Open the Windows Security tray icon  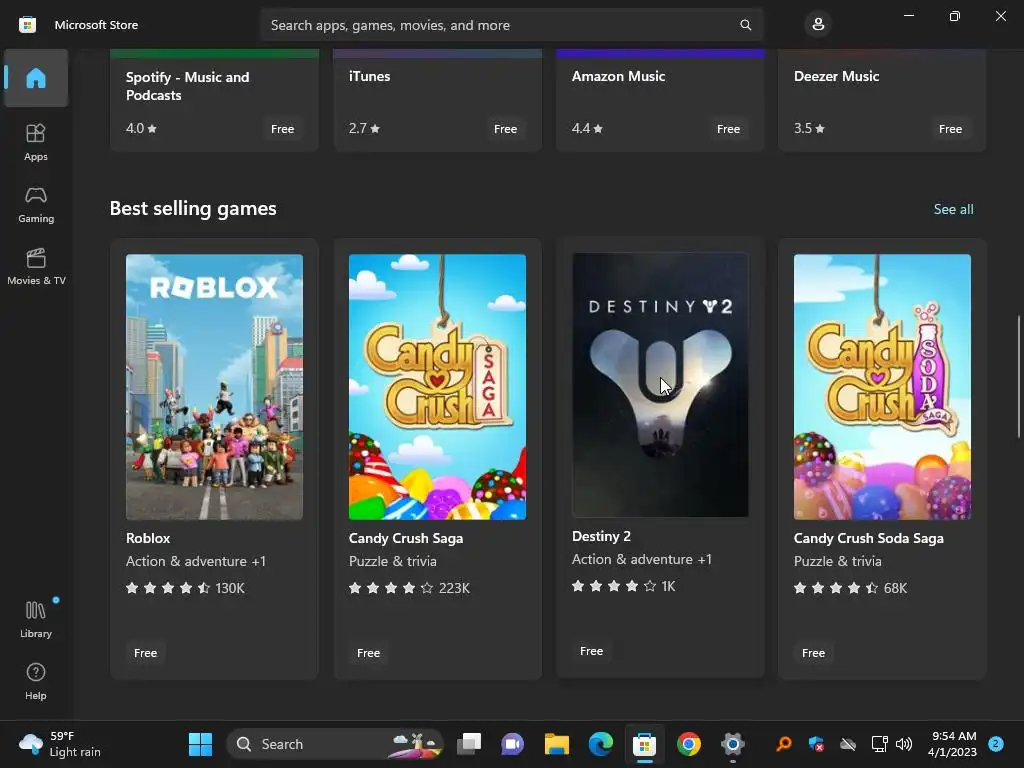[x=816, y=744]
